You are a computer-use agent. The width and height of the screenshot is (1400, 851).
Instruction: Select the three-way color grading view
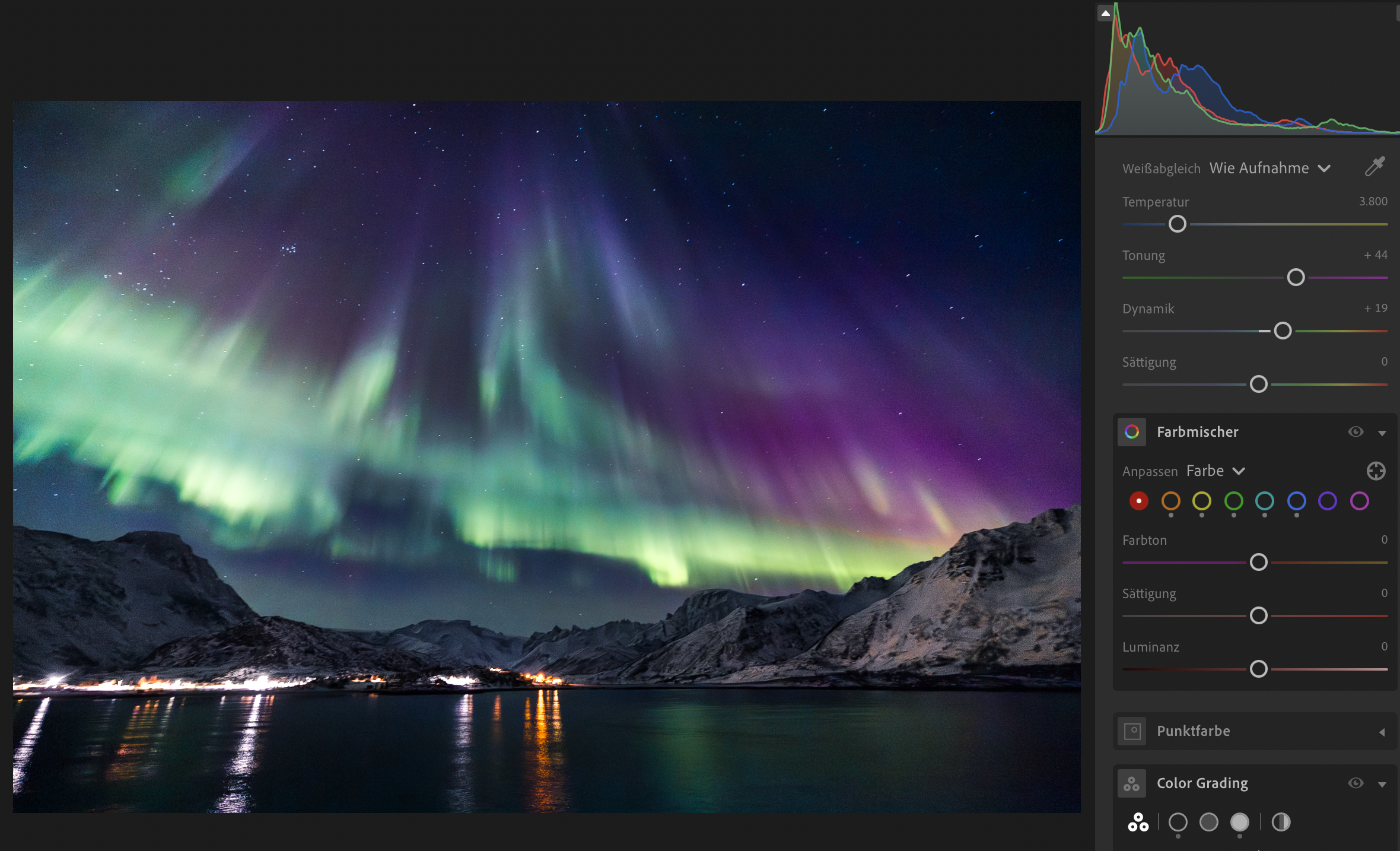tap(1138, 823)
